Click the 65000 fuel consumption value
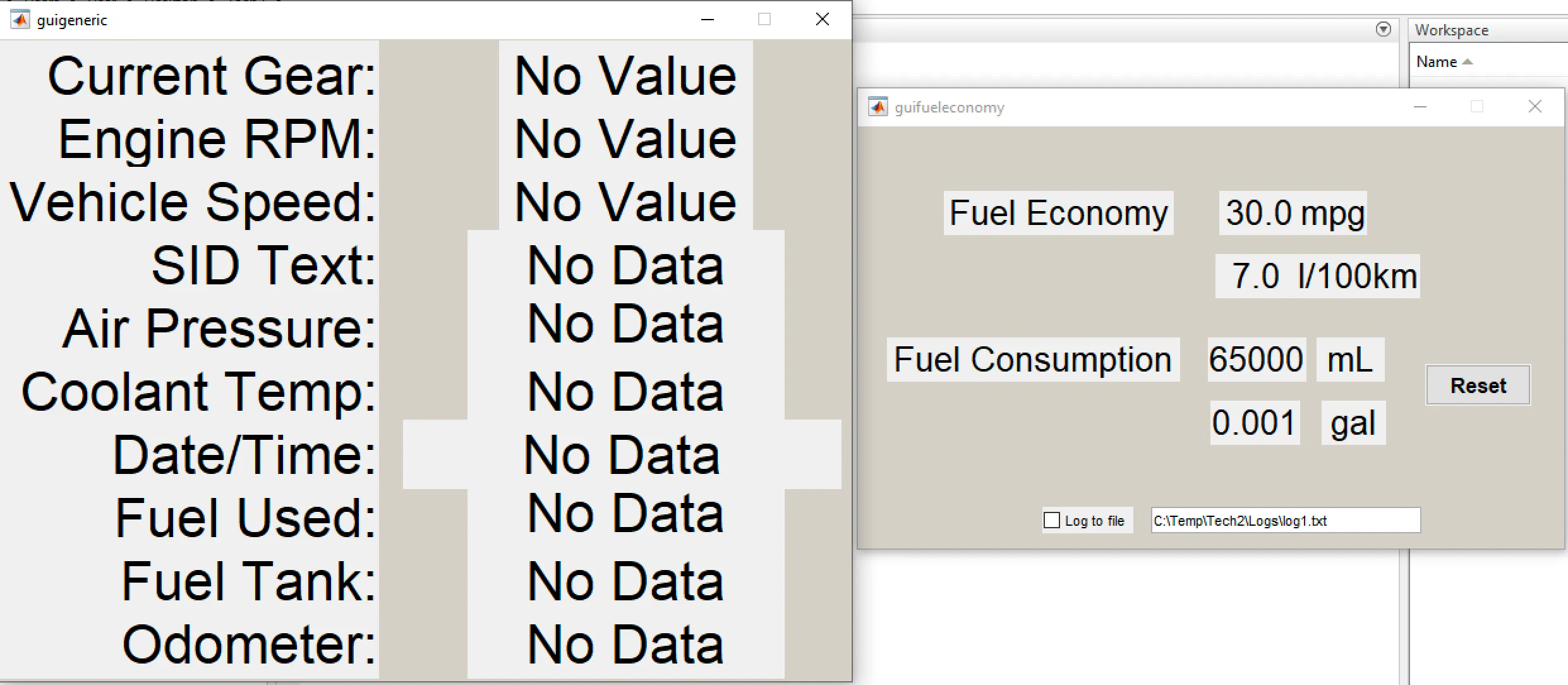Image resolution: width=1568 pixels, height=685 pixels. (1256, 360)
